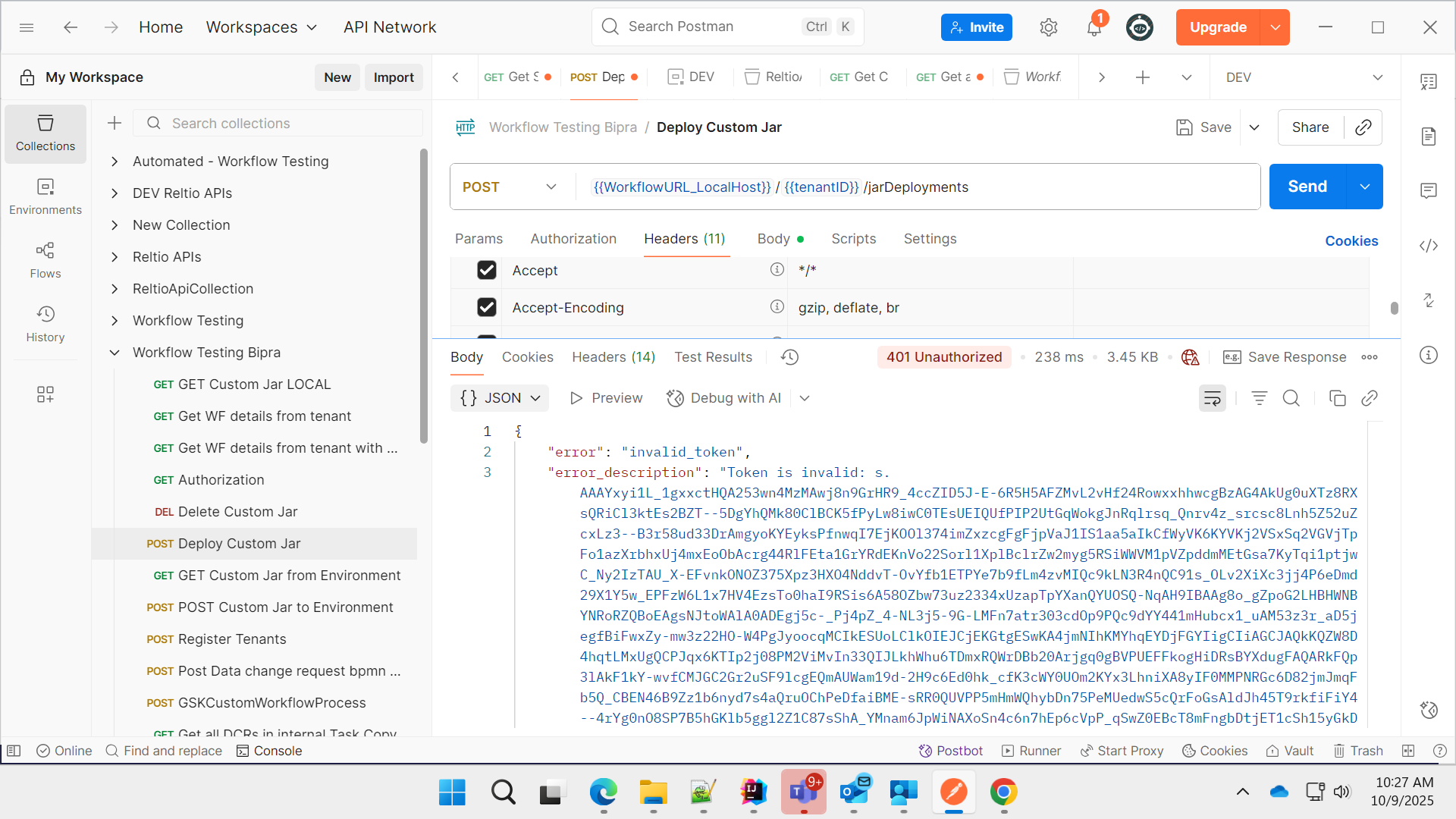Click the code snippet icon in right sidebar
This screenshot has width=1456, height=819.
(x=1428, y=246)
